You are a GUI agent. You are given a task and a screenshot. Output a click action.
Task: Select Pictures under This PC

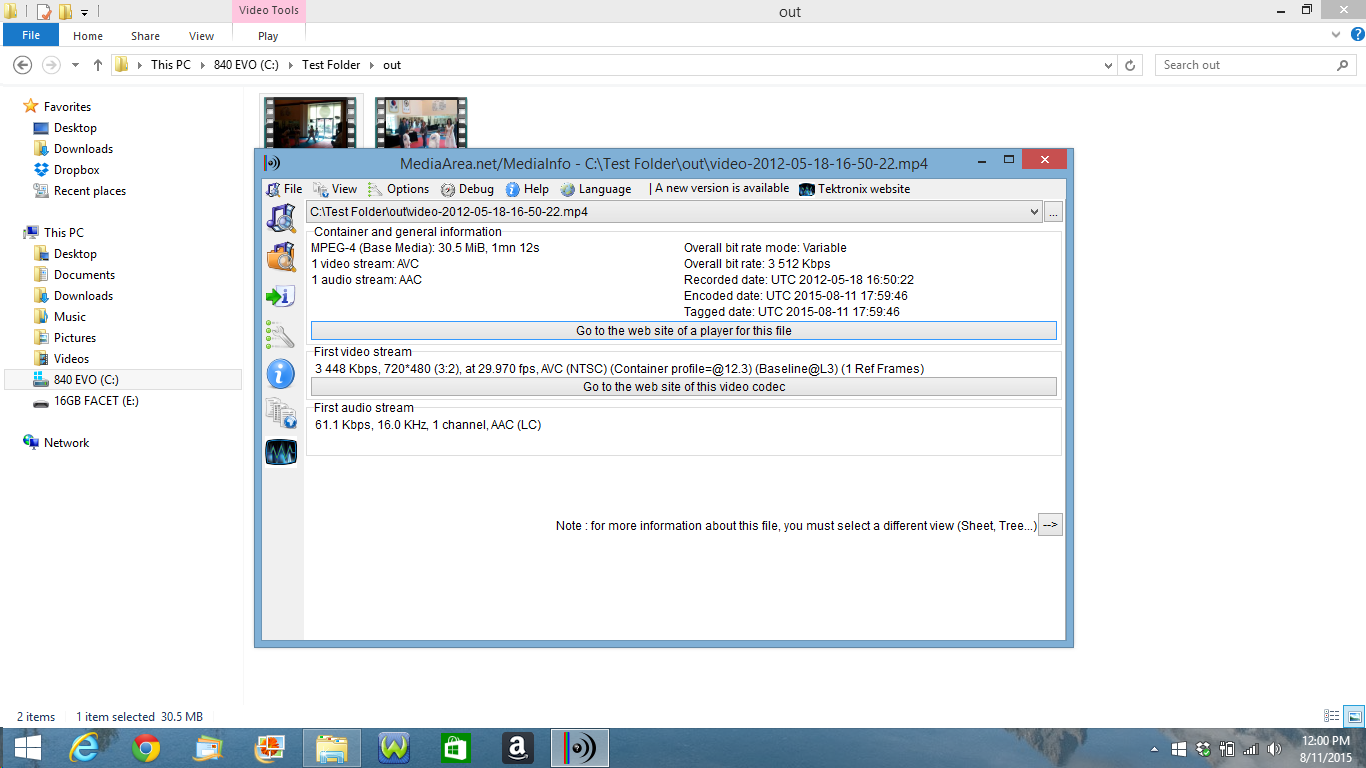[x=75, y=338]
